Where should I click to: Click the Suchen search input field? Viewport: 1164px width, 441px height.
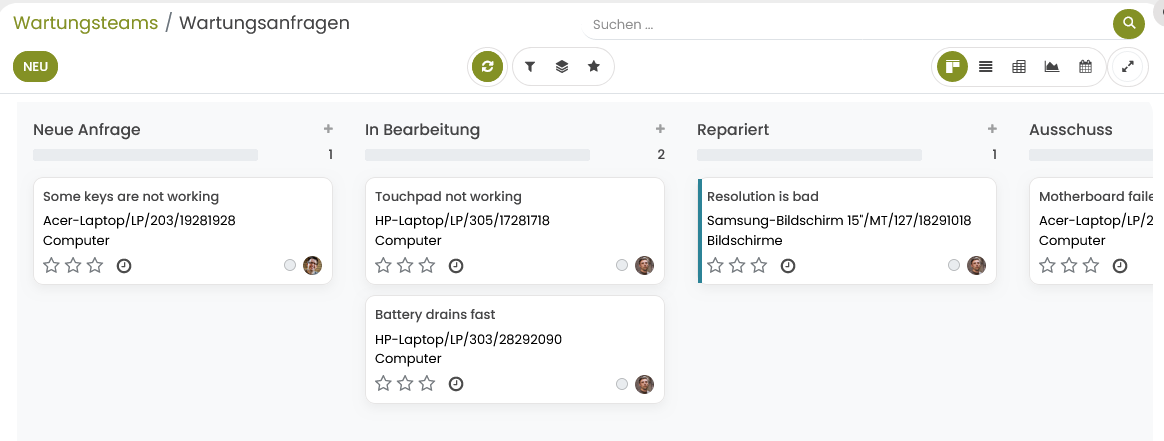846,24
